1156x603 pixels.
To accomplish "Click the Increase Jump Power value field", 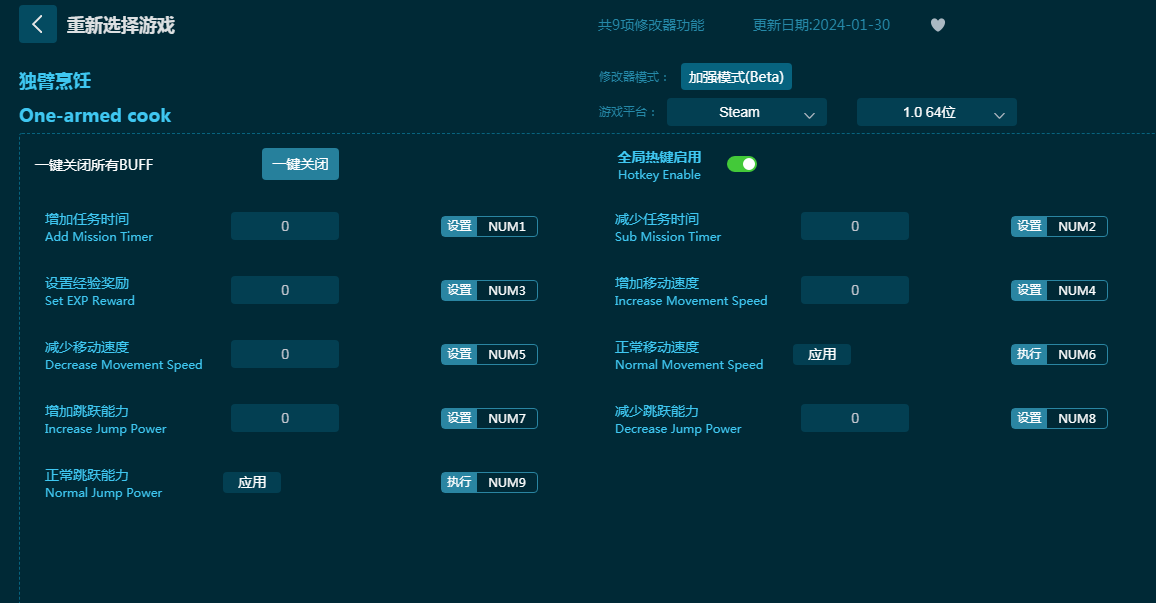I will (284, 419).
